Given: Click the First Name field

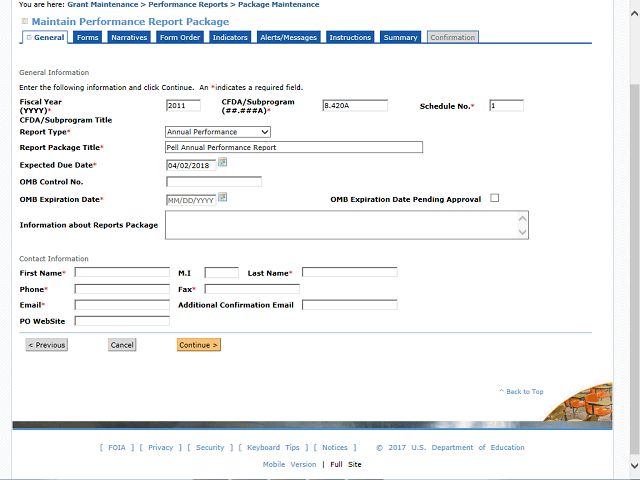Looking at the screenshot, I should 122,272.
